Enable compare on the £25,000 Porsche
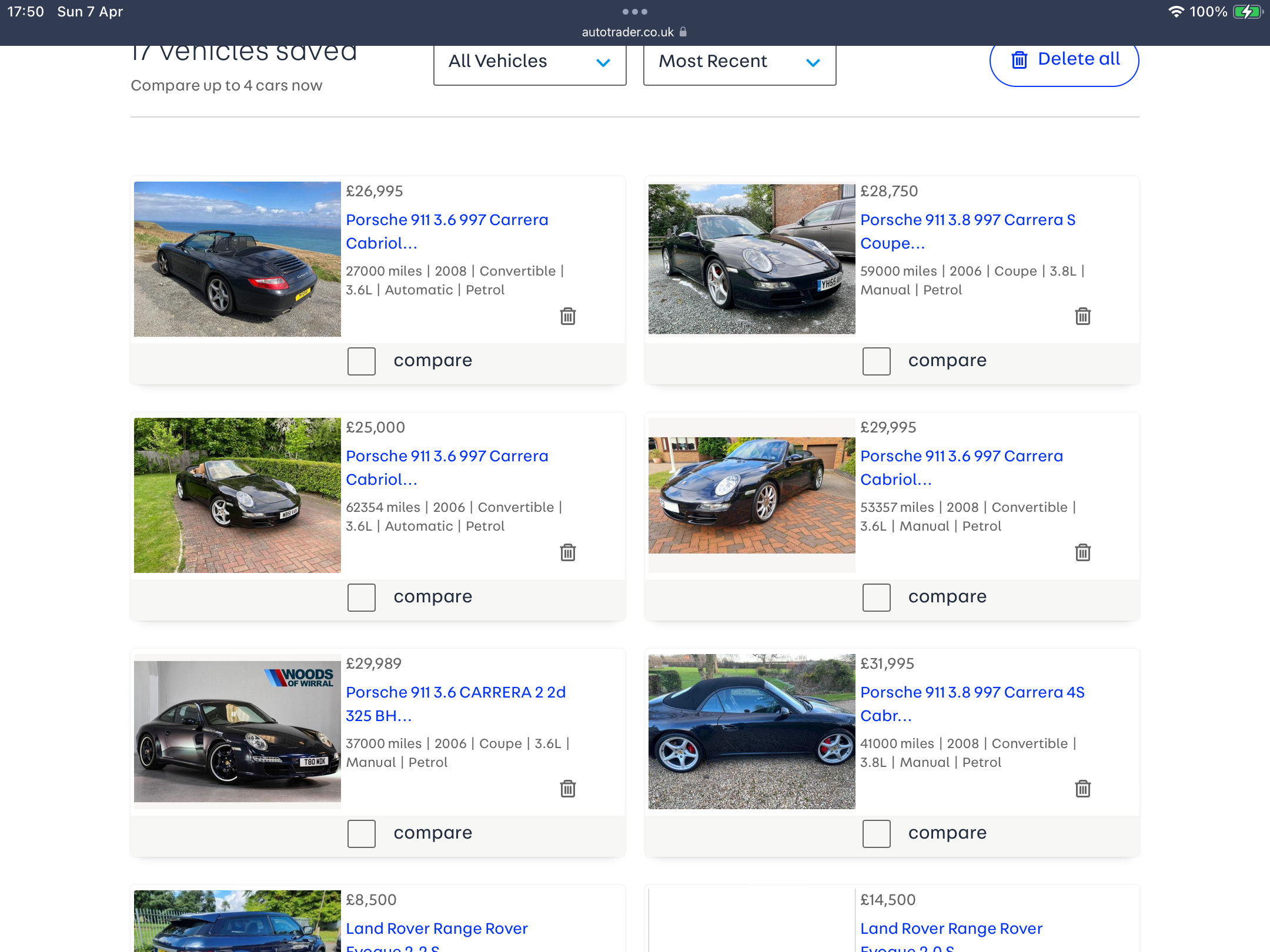Image resolution: width=1270 pixels, height=952 pixels. click(x=361, y=597)
